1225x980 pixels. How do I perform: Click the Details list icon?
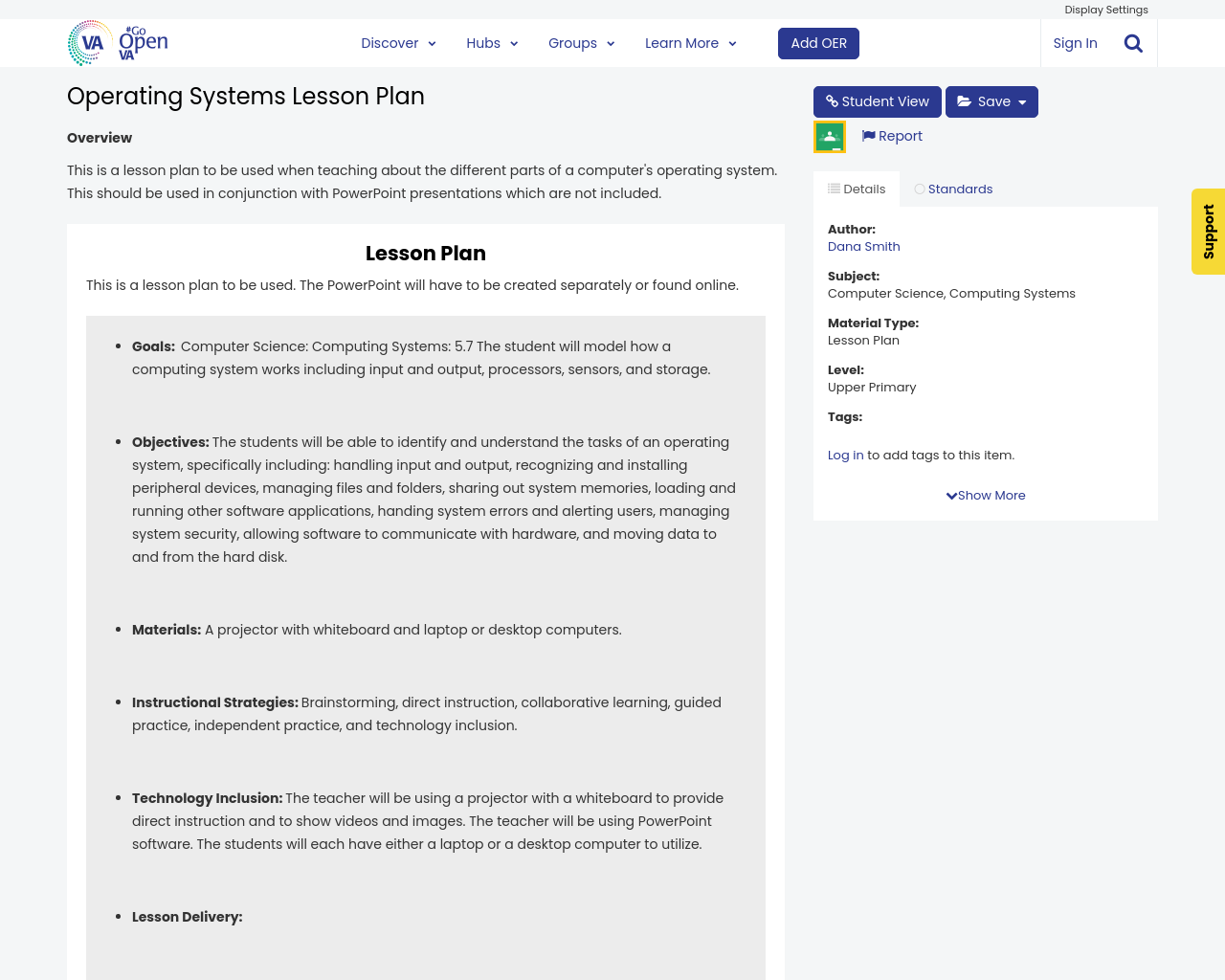coord(836,188)
